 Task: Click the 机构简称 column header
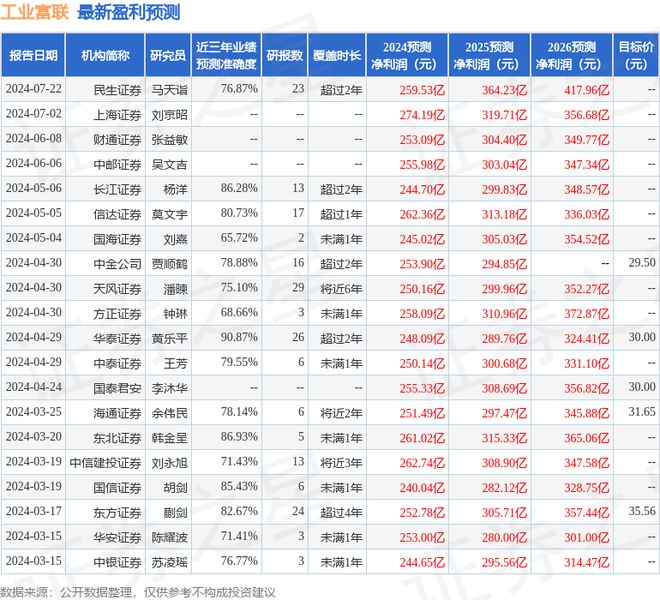[x=105, y=56]
